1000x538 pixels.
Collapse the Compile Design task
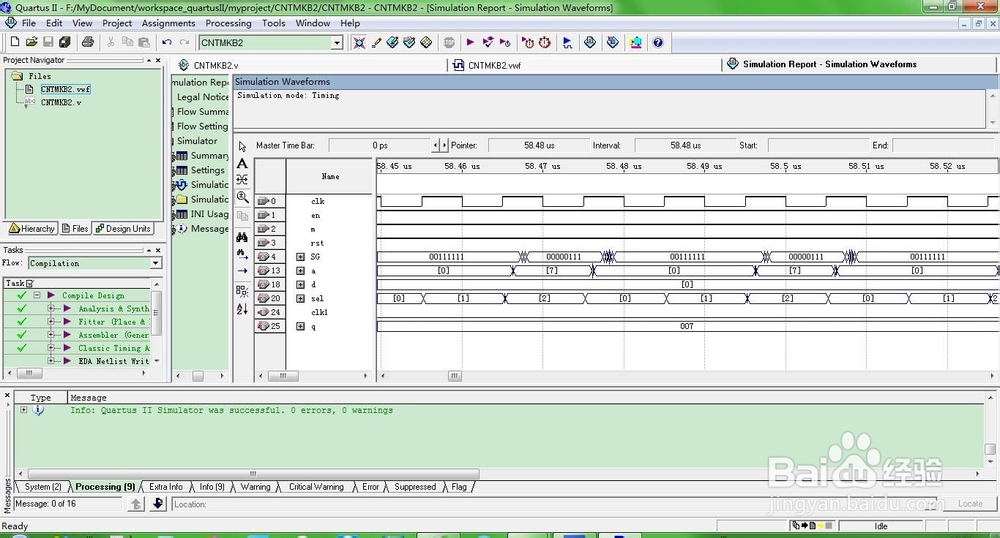coord(37,295)
